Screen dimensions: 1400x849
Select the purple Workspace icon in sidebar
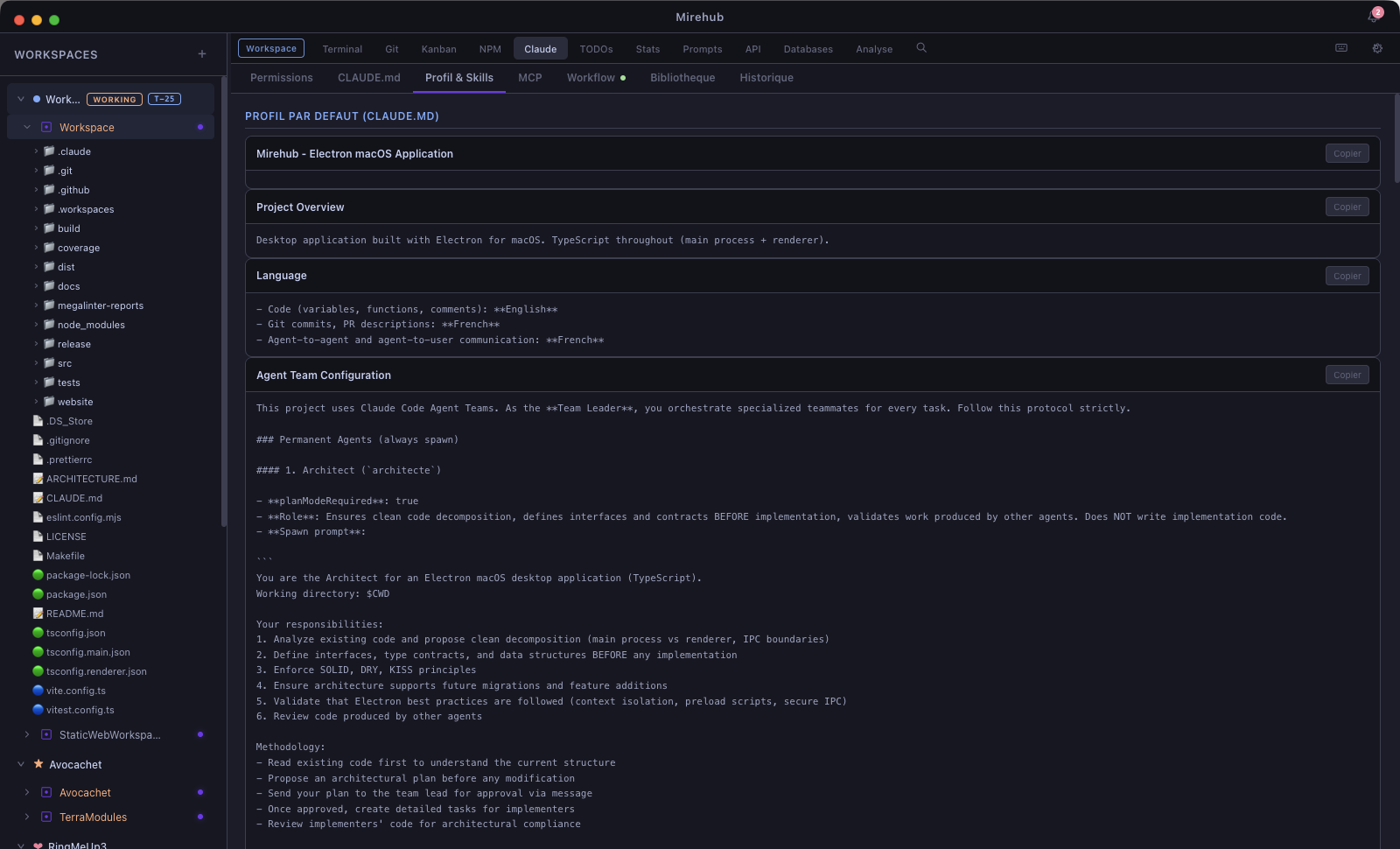click(x=45, y=127)
